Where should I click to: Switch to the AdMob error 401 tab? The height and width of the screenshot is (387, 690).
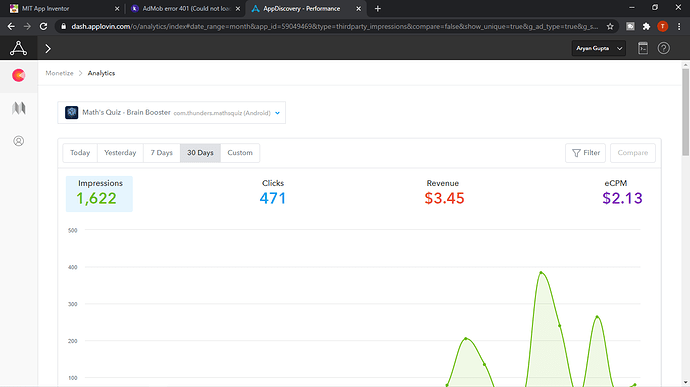tap(186, 8)
